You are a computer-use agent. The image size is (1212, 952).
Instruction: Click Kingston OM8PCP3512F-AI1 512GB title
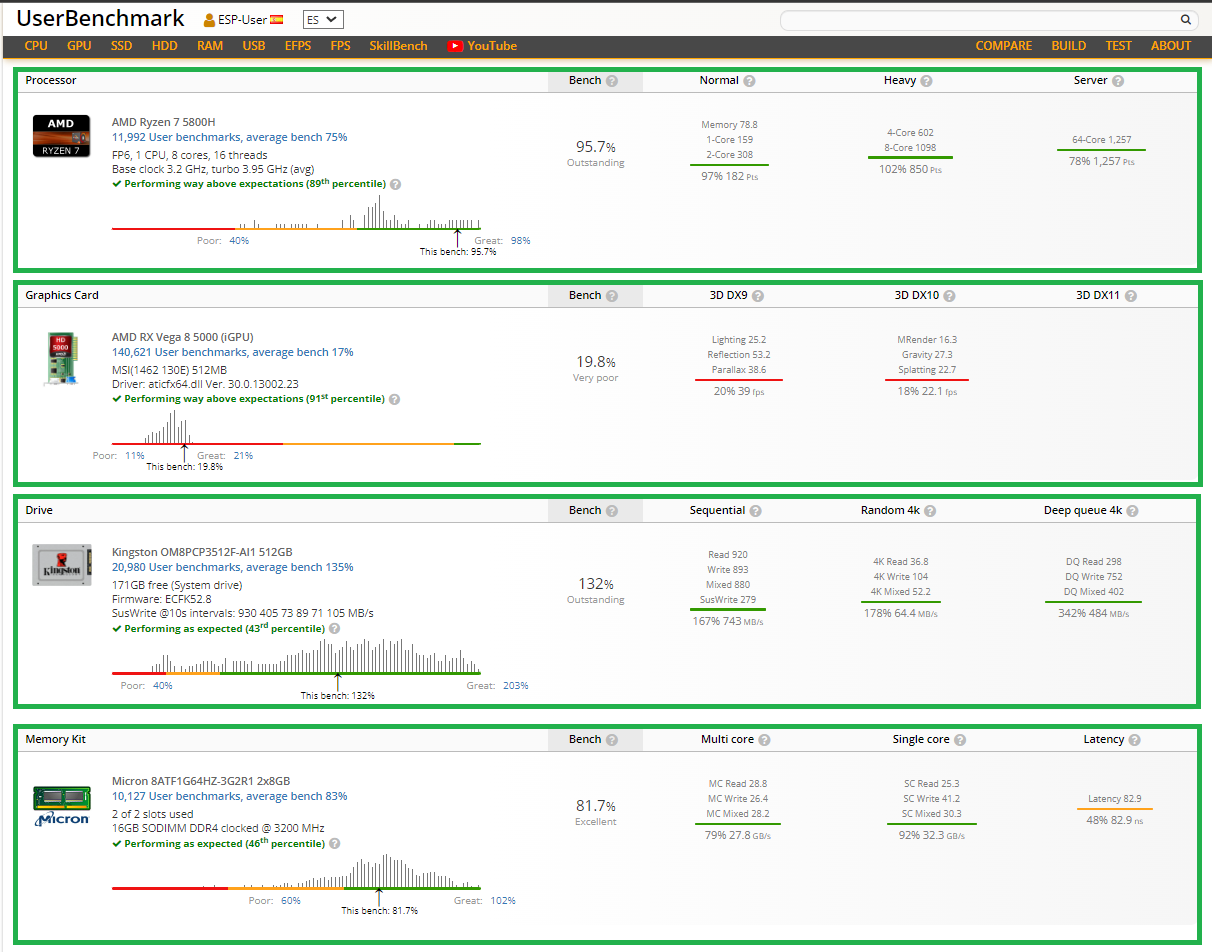tap(202, 552)
